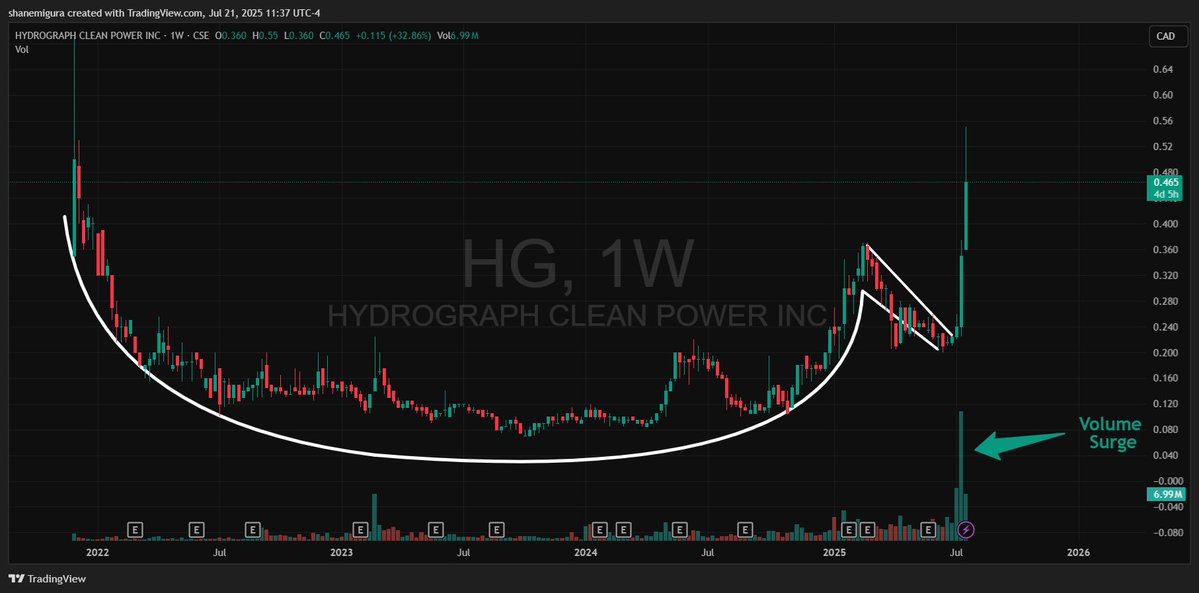Click the 0.465 current price label
Screen dimensions: 1199x593
tap(1165, 182)
